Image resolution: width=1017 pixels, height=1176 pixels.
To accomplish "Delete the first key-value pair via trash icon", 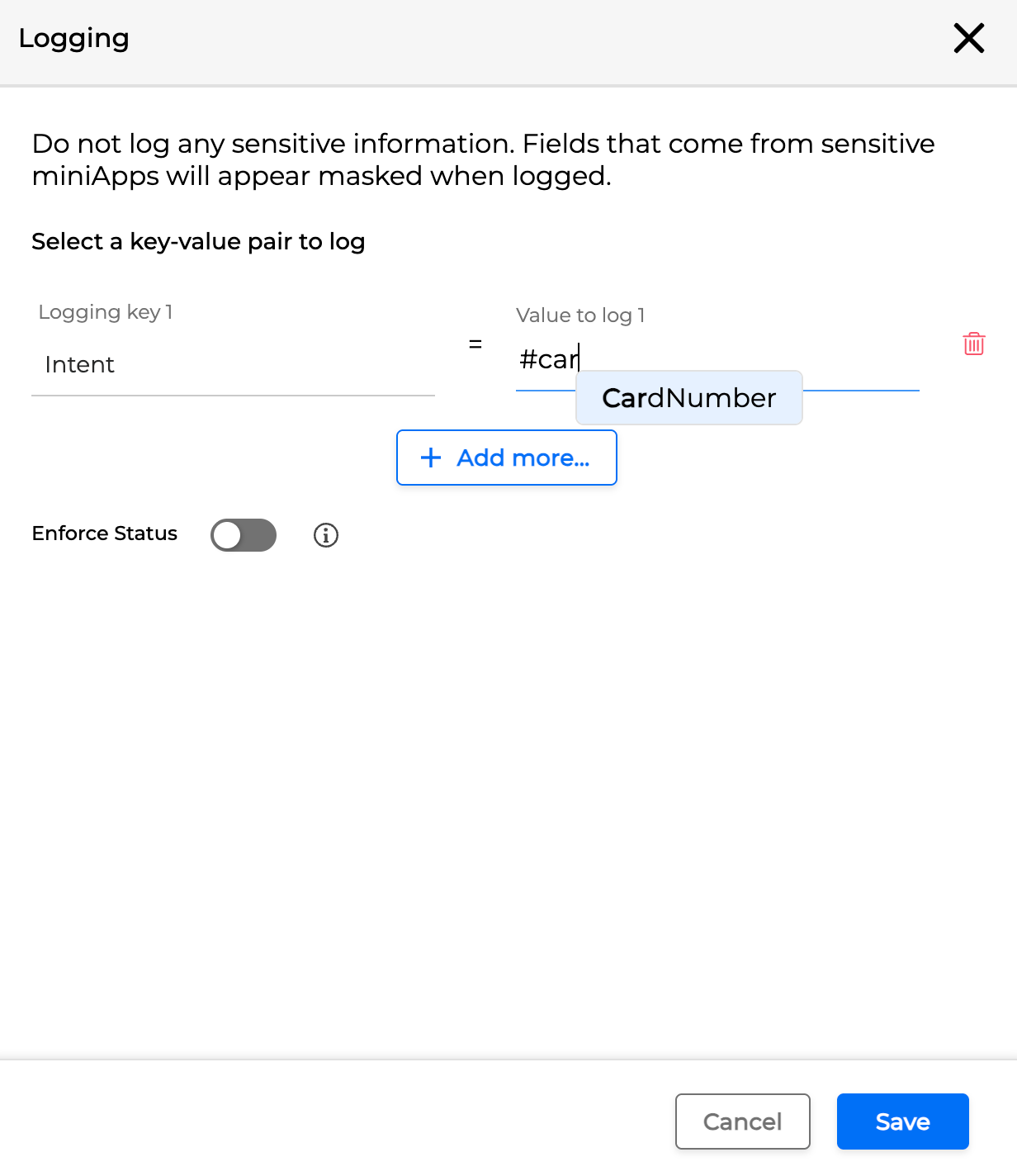I will (x=973, y=344).
